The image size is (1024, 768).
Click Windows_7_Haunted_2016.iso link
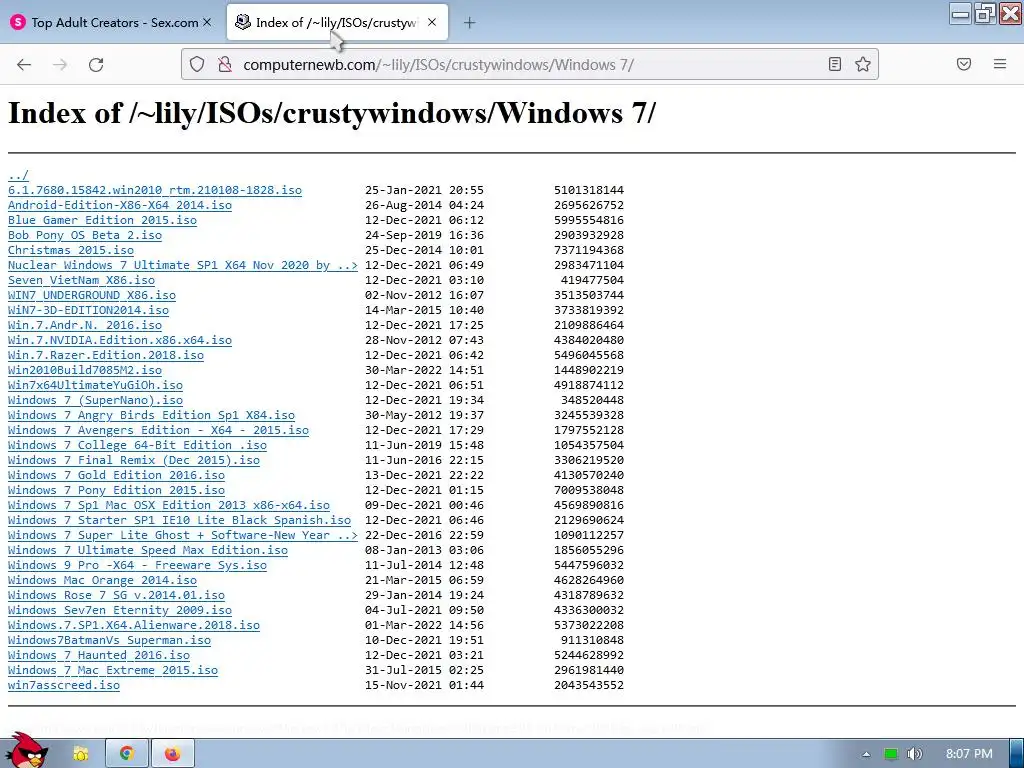tap(99, 656)
